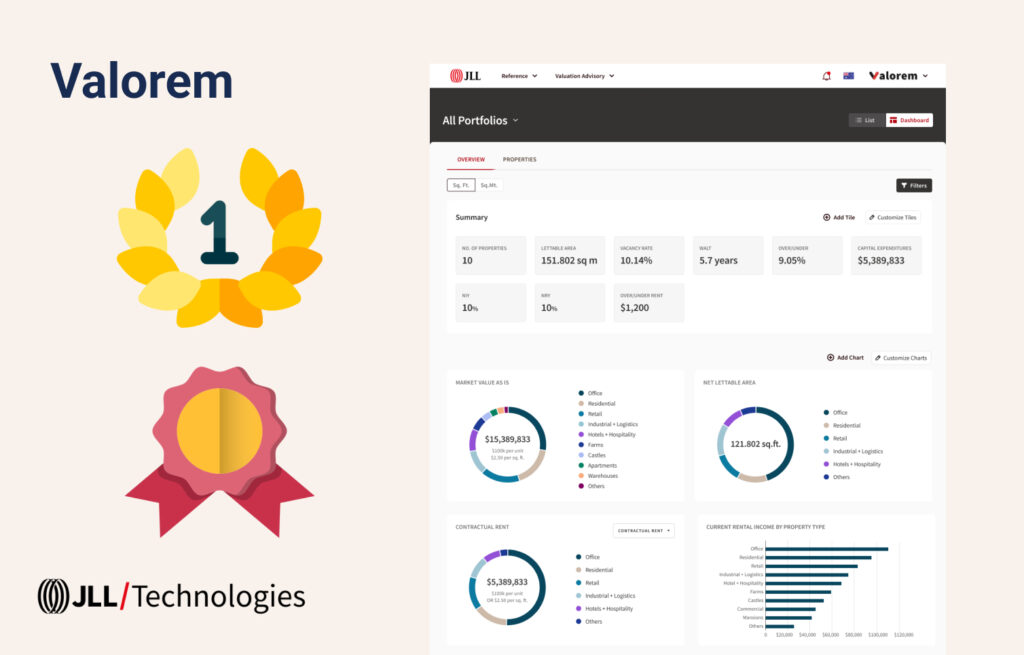
Task: Click Farms in the Market Value legend
Action: coord(596,445)
